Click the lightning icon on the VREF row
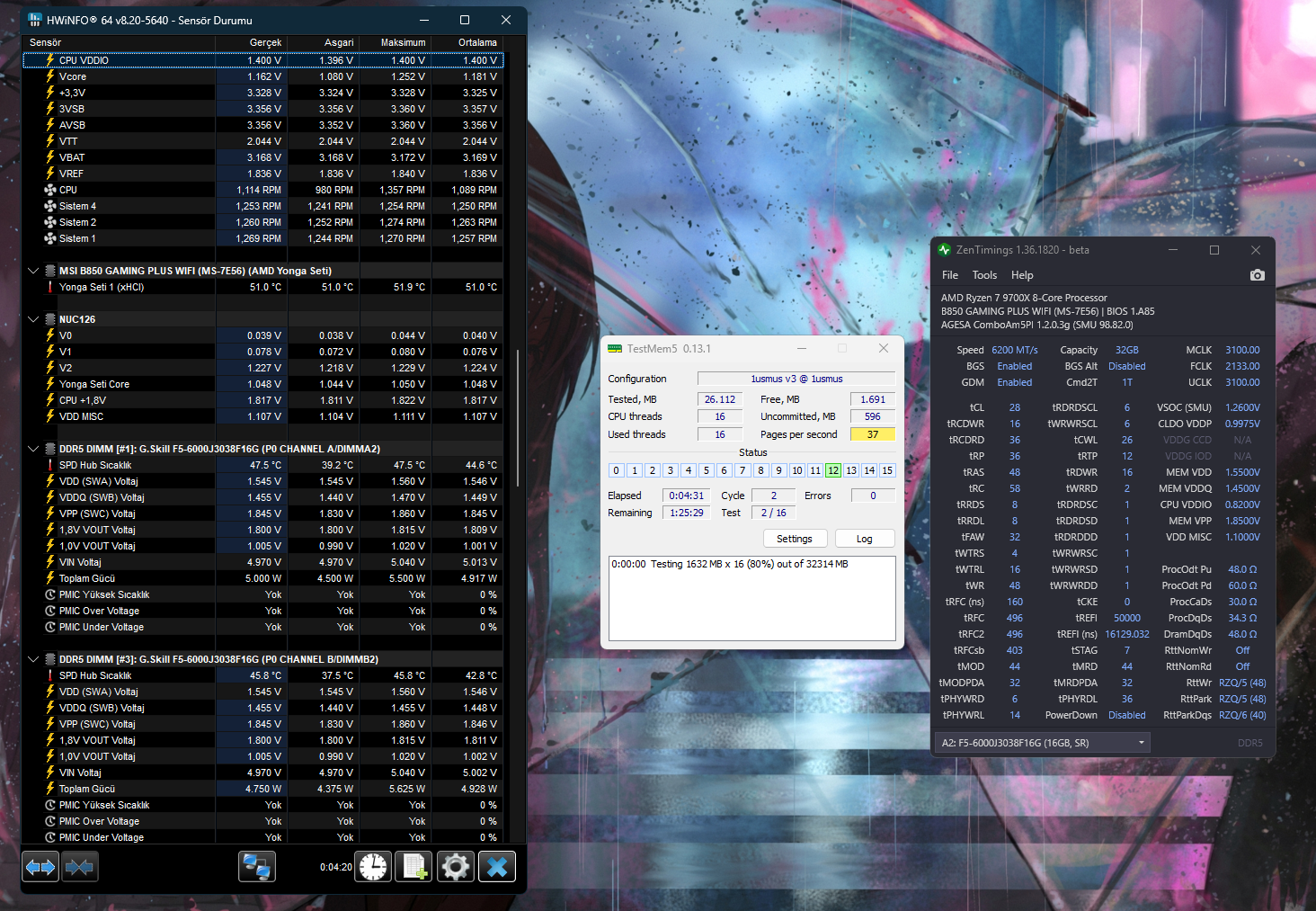Image resolution: width=1316 pixels, height=911 pixels. coord(50,174)
